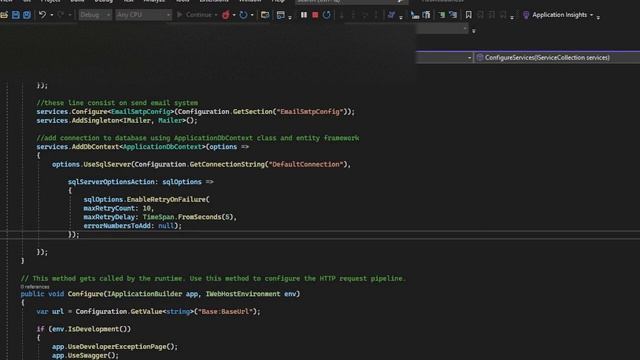Open the type navigation dropdown arrow

point(469,58)
